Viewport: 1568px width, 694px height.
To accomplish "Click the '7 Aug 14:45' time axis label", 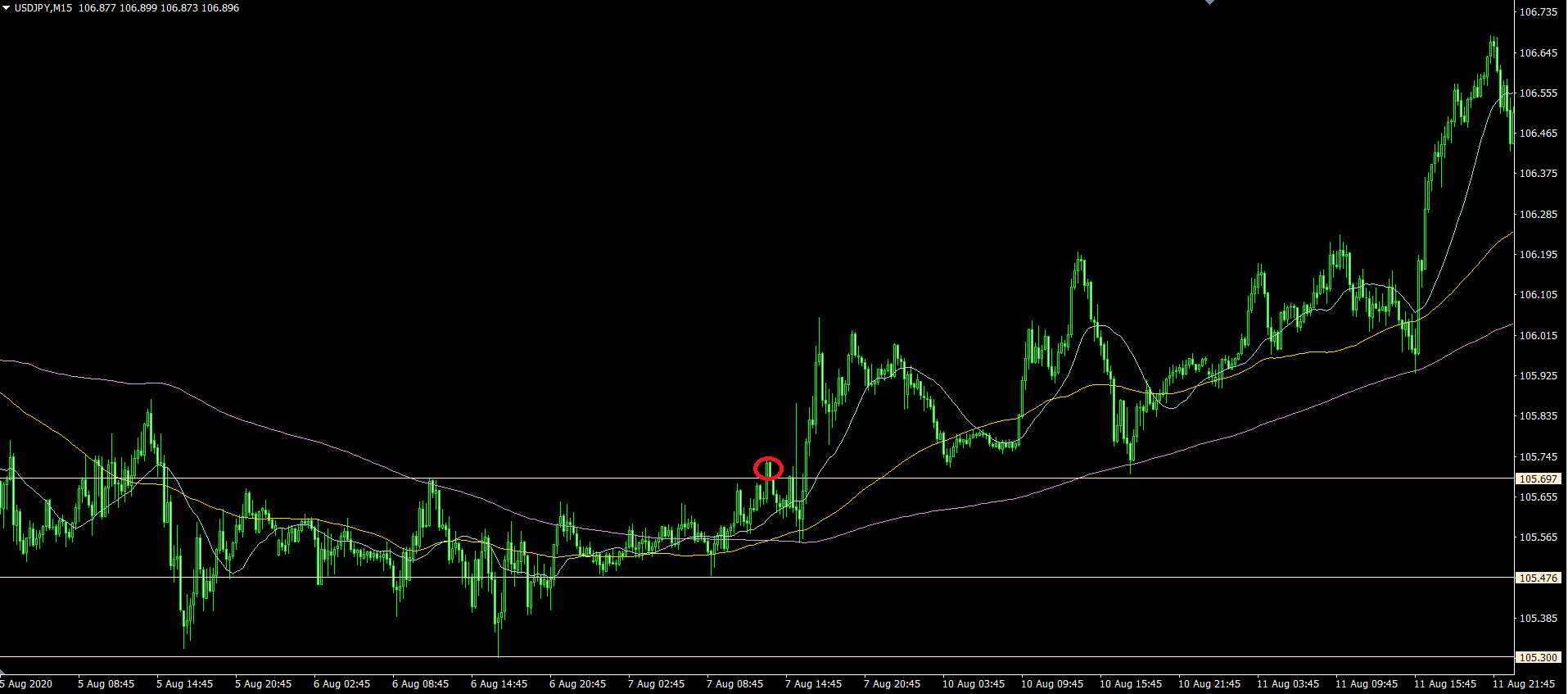I will click(x=814, y=684).
